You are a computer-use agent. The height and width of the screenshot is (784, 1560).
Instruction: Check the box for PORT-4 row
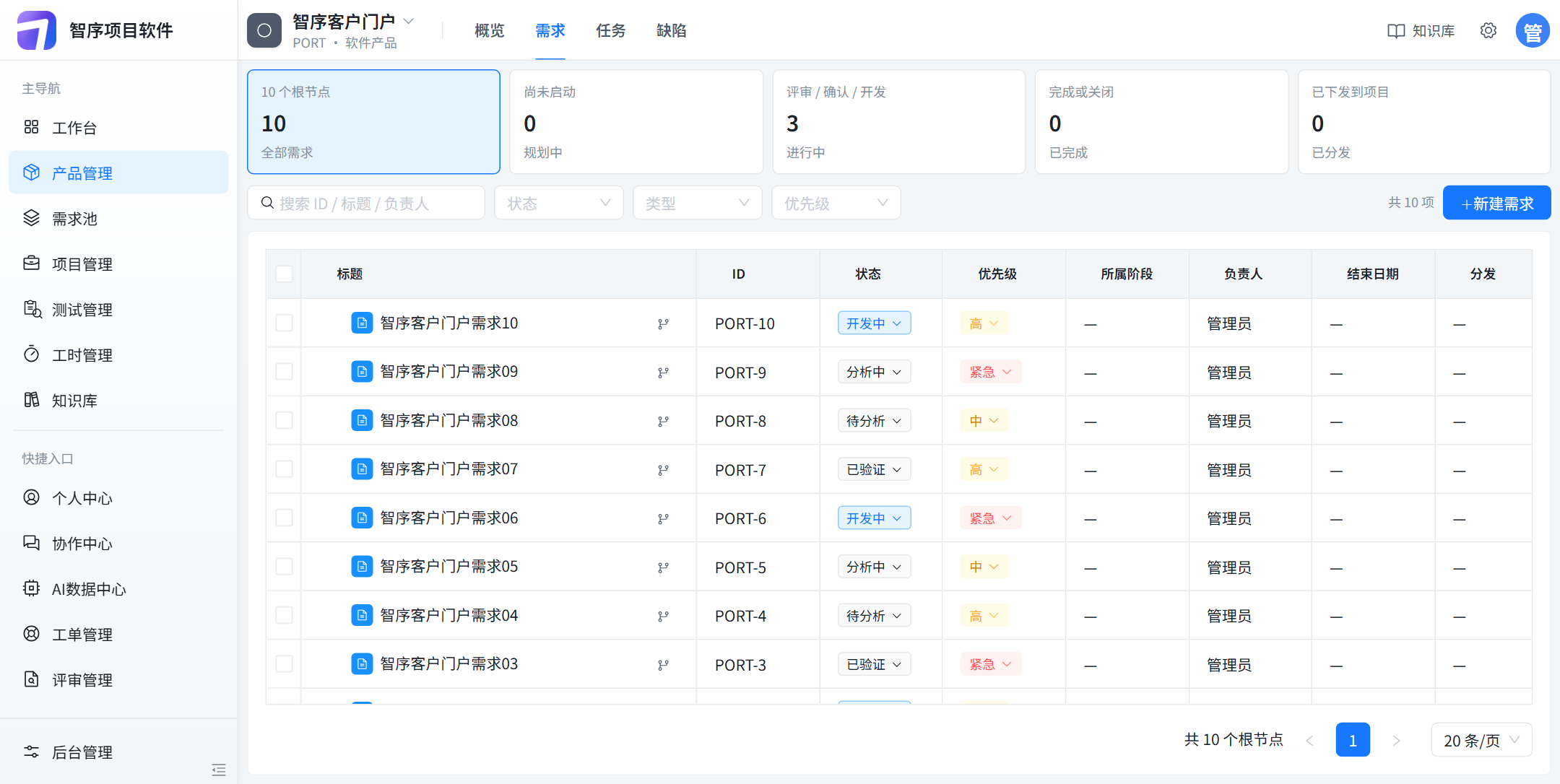(x=285, y=615)
